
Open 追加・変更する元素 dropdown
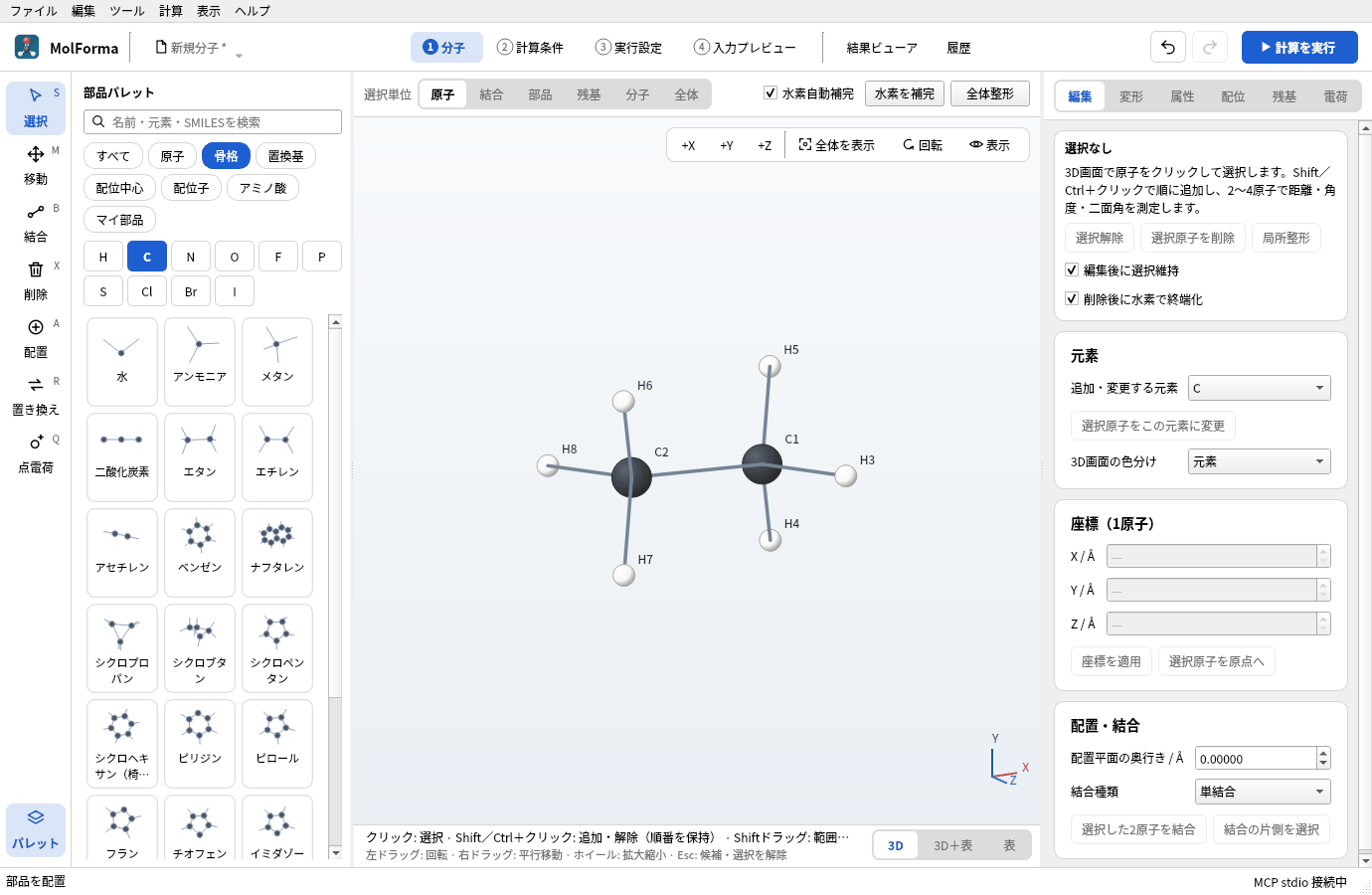click(1260, 388)
